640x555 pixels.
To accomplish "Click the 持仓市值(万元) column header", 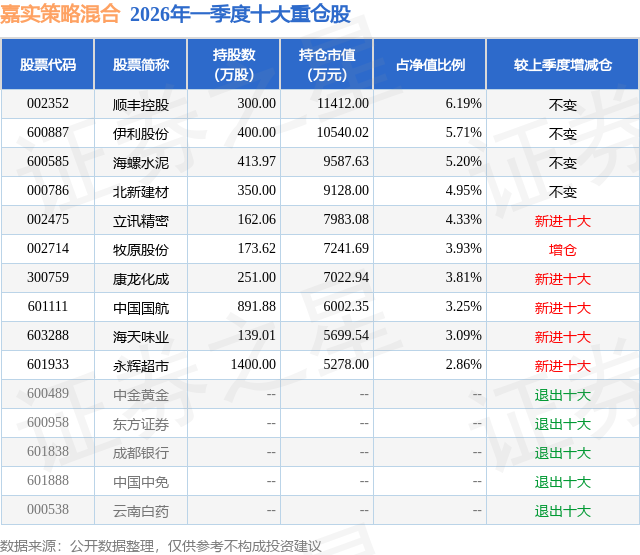I will (327, 64).
